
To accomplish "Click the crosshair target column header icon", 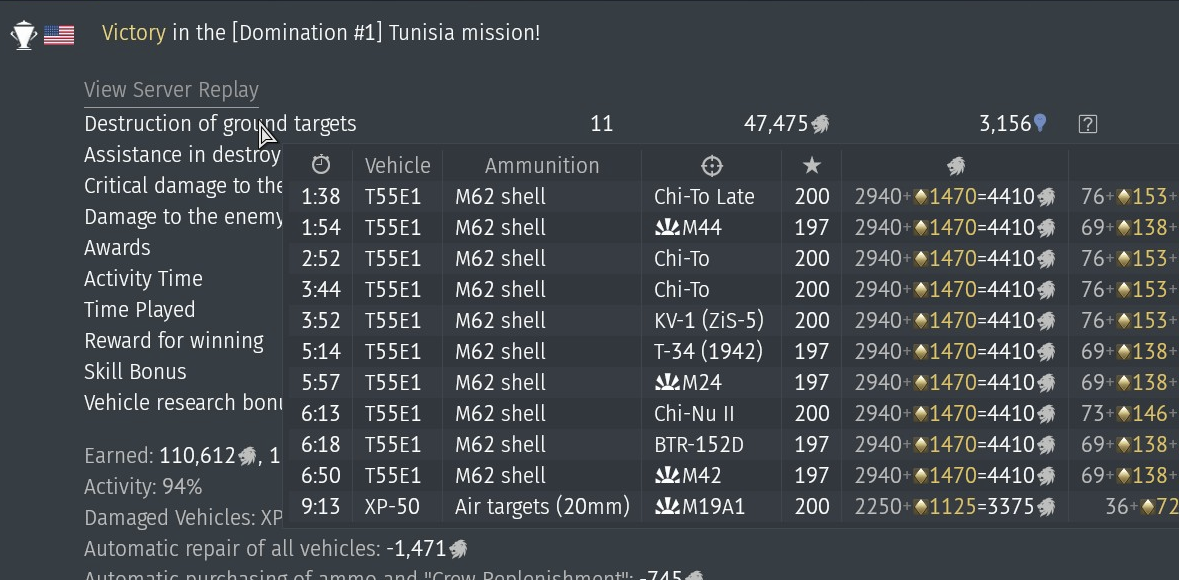I will coord(711,165).
